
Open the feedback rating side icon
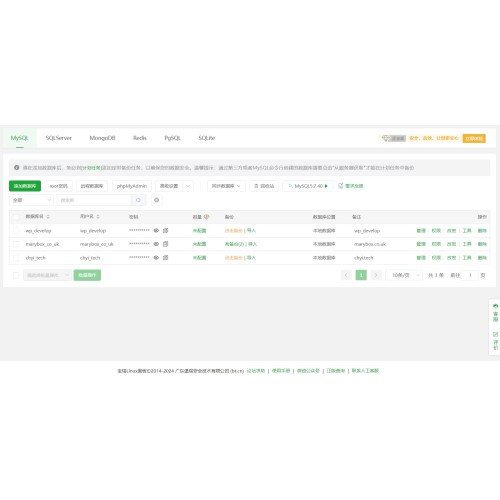[x=495, y=341]
